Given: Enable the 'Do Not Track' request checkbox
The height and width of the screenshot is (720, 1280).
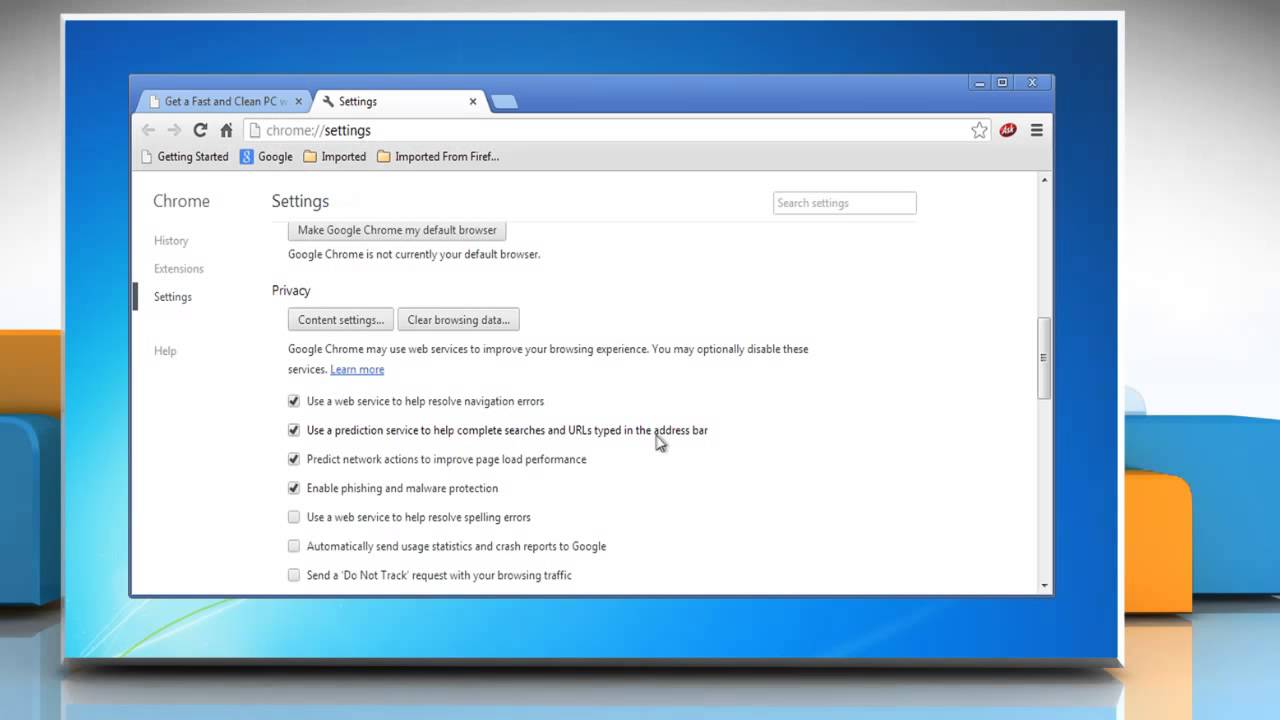Looking at the screenshot, I should [294, 575].
